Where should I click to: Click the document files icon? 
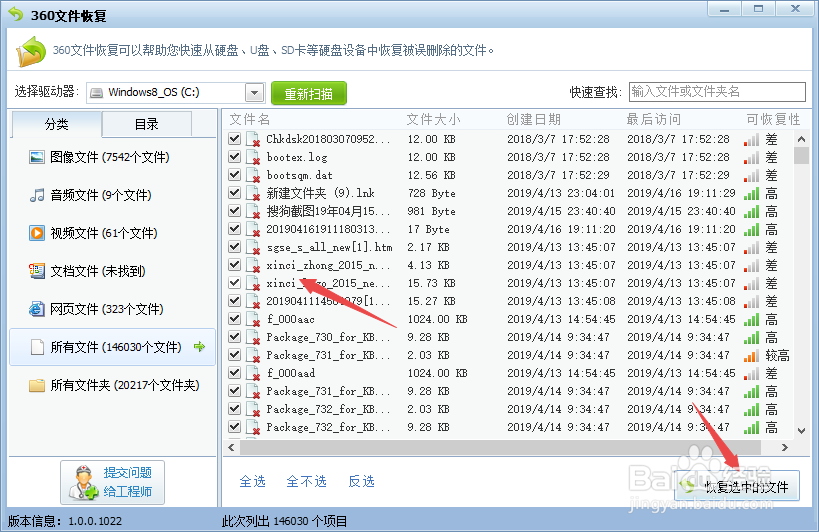[x=37, y=271]
